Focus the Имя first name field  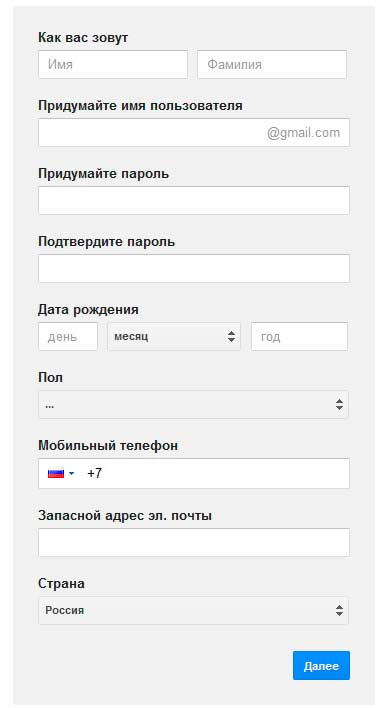pyautogui.click(x=113, y=64)
